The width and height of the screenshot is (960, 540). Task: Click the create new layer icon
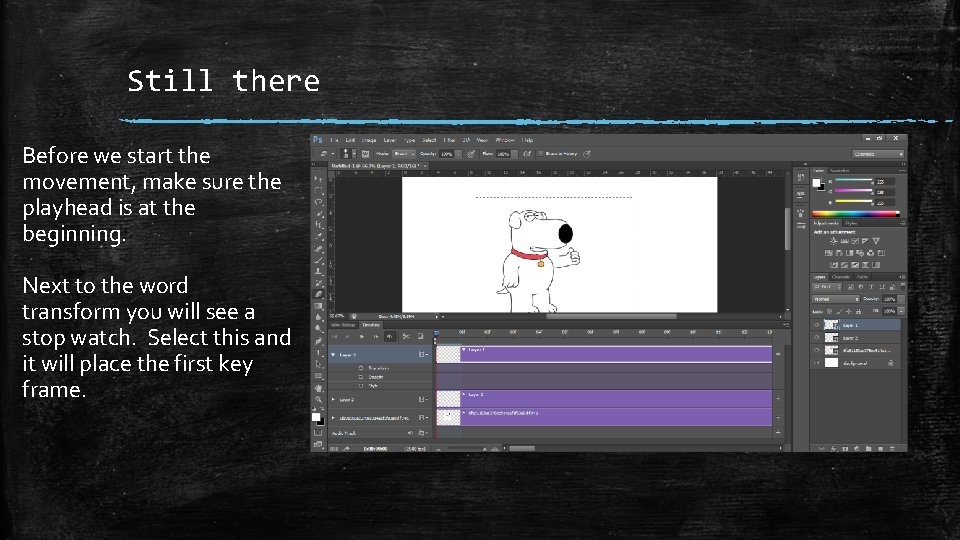pos(880,449)
